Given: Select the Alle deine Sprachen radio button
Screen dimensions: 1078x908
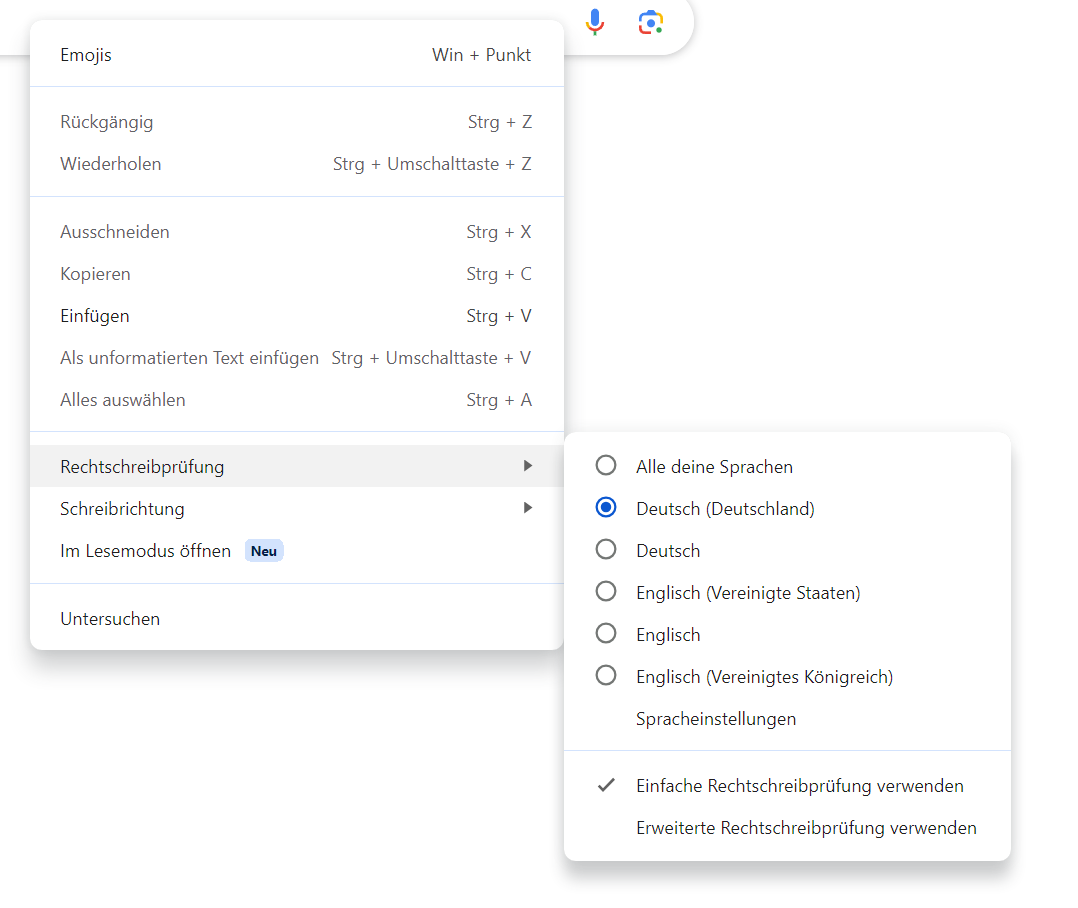Looking at the screenshot, I should (606, 466).
